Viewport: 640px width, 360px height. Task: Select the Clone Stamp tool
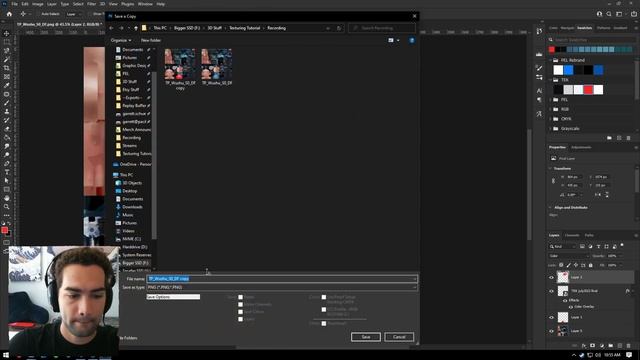coord(7,111)
